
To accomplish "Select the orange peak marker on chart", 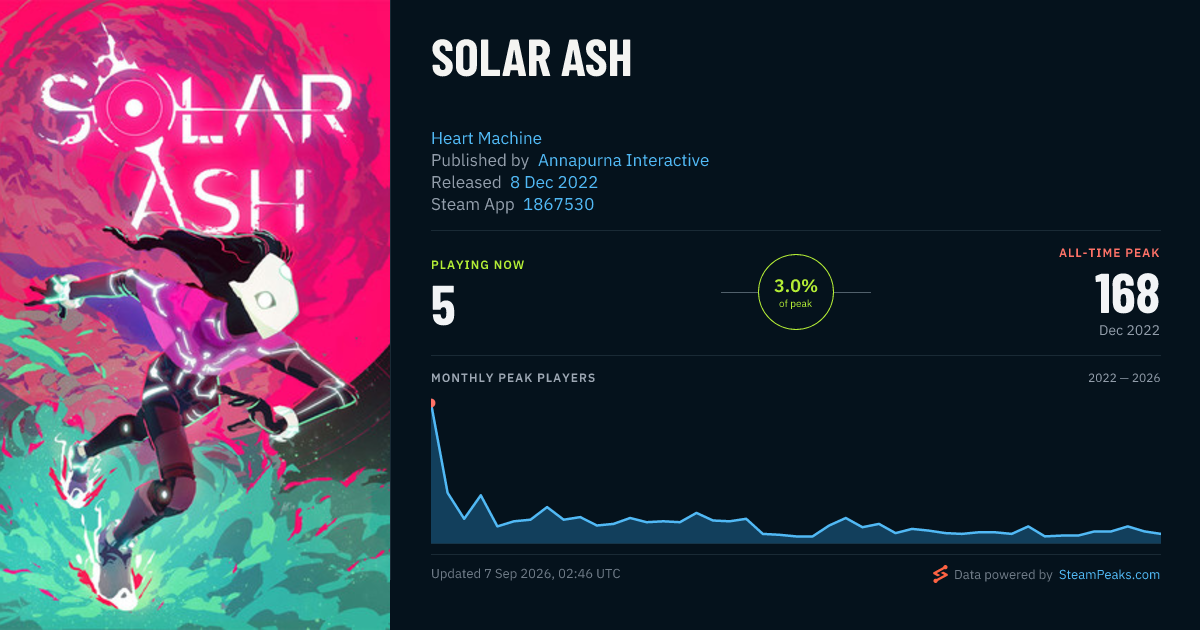I will pyautogui.click(x=432, y=403).
